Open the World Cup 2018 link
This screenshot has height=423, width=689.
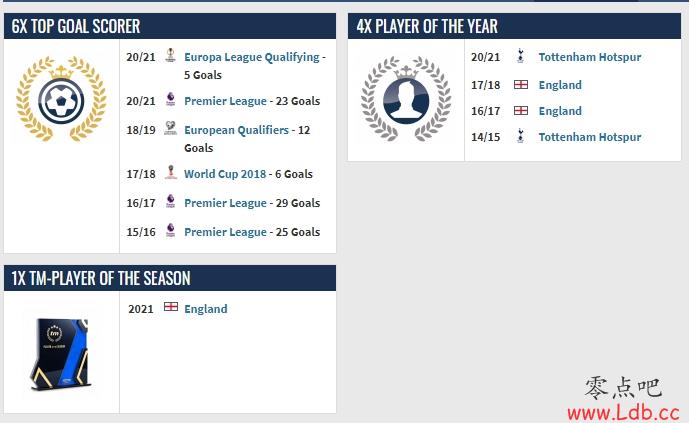[x=225, y=174]
